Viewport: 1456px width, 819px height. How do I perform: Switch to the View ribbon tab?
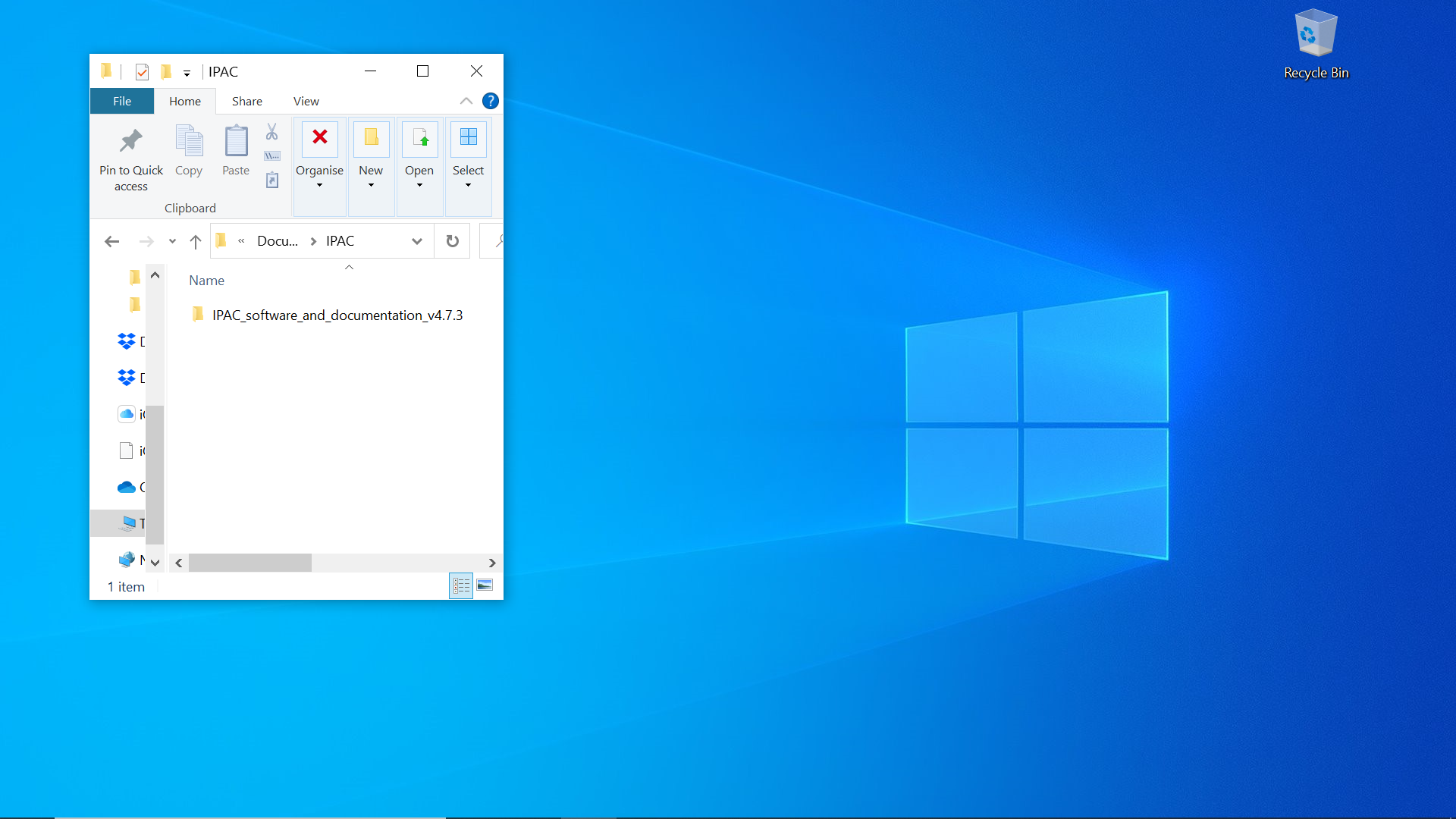coord(306,101)
